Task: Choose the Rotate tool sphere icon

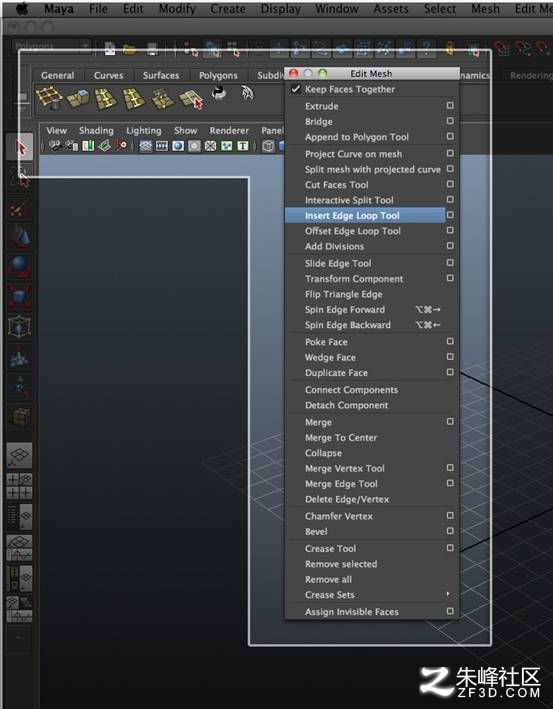Action: click(x=19, y=266)
